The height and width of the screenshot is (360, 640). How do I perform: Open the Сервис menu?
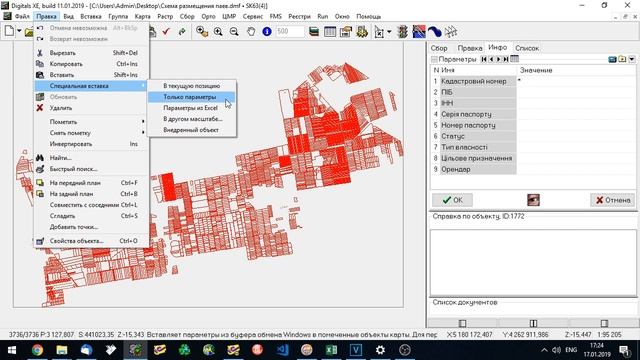click(x=253, y=16)
